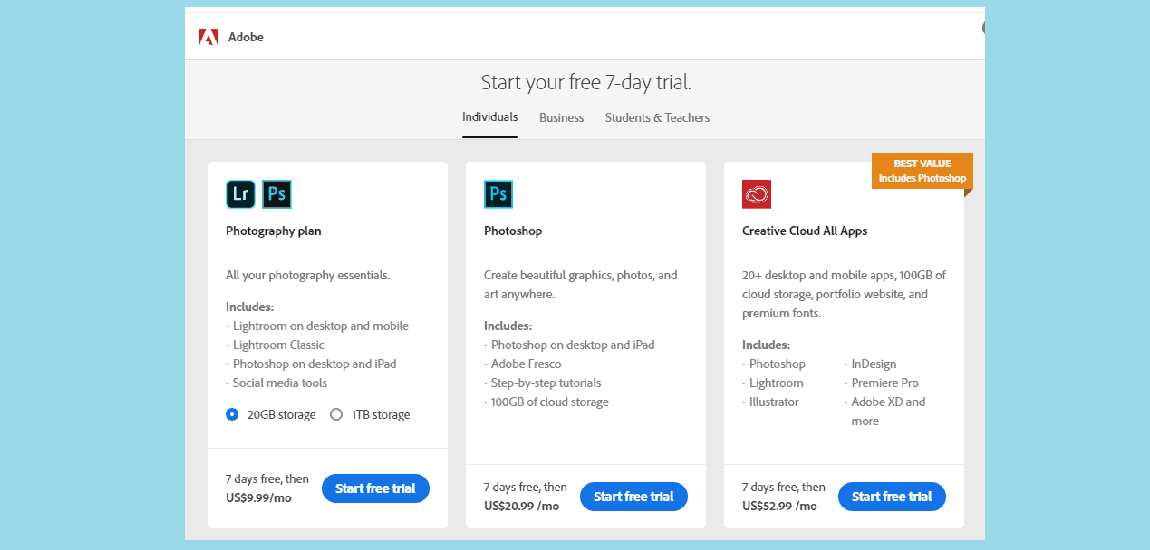Screen dimensions: 1150x550
Task: Click the 'Illustrator' list item
Action: coord(774,402)
